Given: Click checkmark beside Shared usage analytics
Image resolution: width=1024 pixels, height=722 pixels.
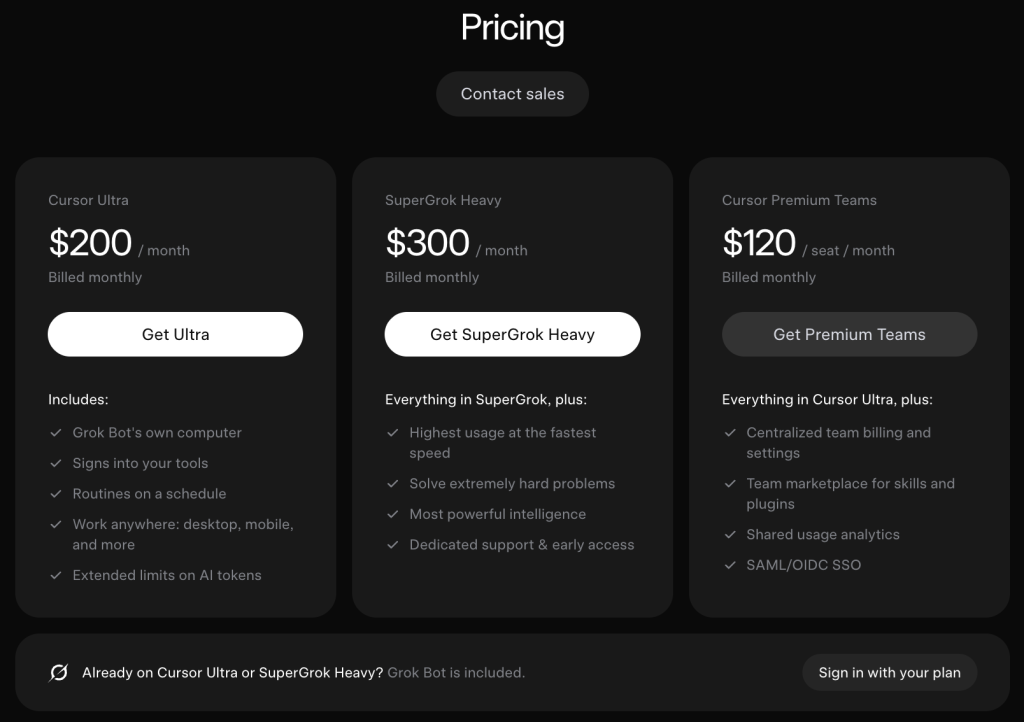Looking at the screenshot, I should pos(730,535).
